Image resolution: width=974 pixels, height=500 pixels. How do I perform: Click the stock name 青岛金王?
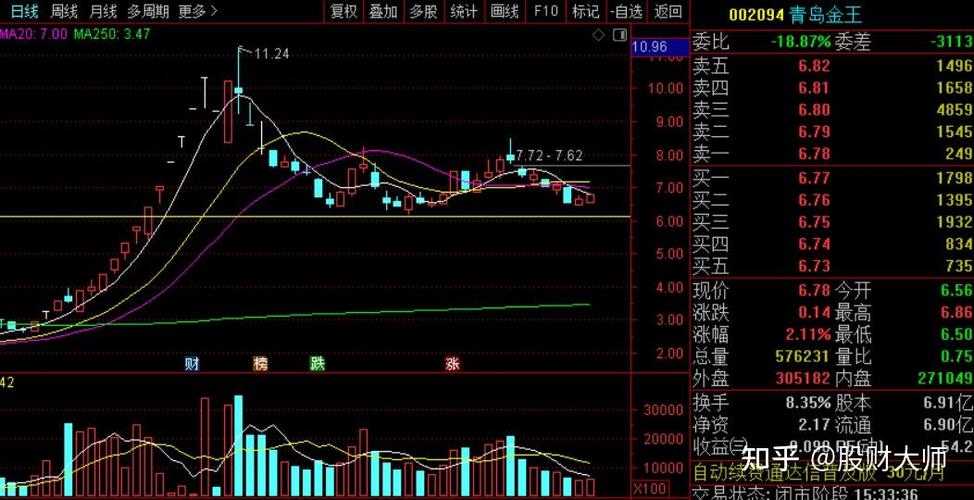coord(826,14)
